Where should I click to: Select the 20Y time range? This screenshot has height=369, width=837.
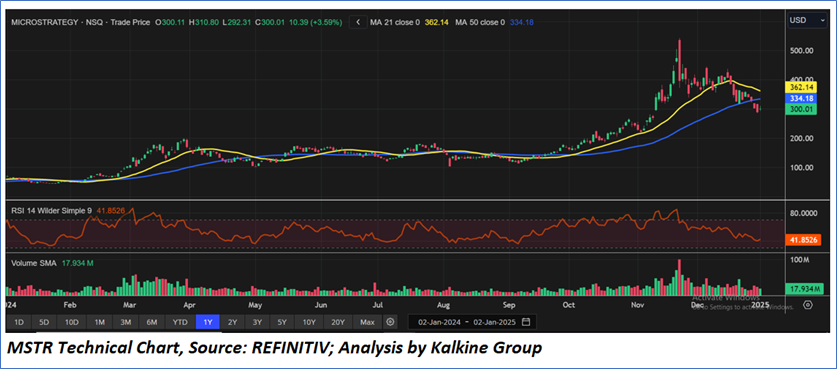[x=338, y=322]
